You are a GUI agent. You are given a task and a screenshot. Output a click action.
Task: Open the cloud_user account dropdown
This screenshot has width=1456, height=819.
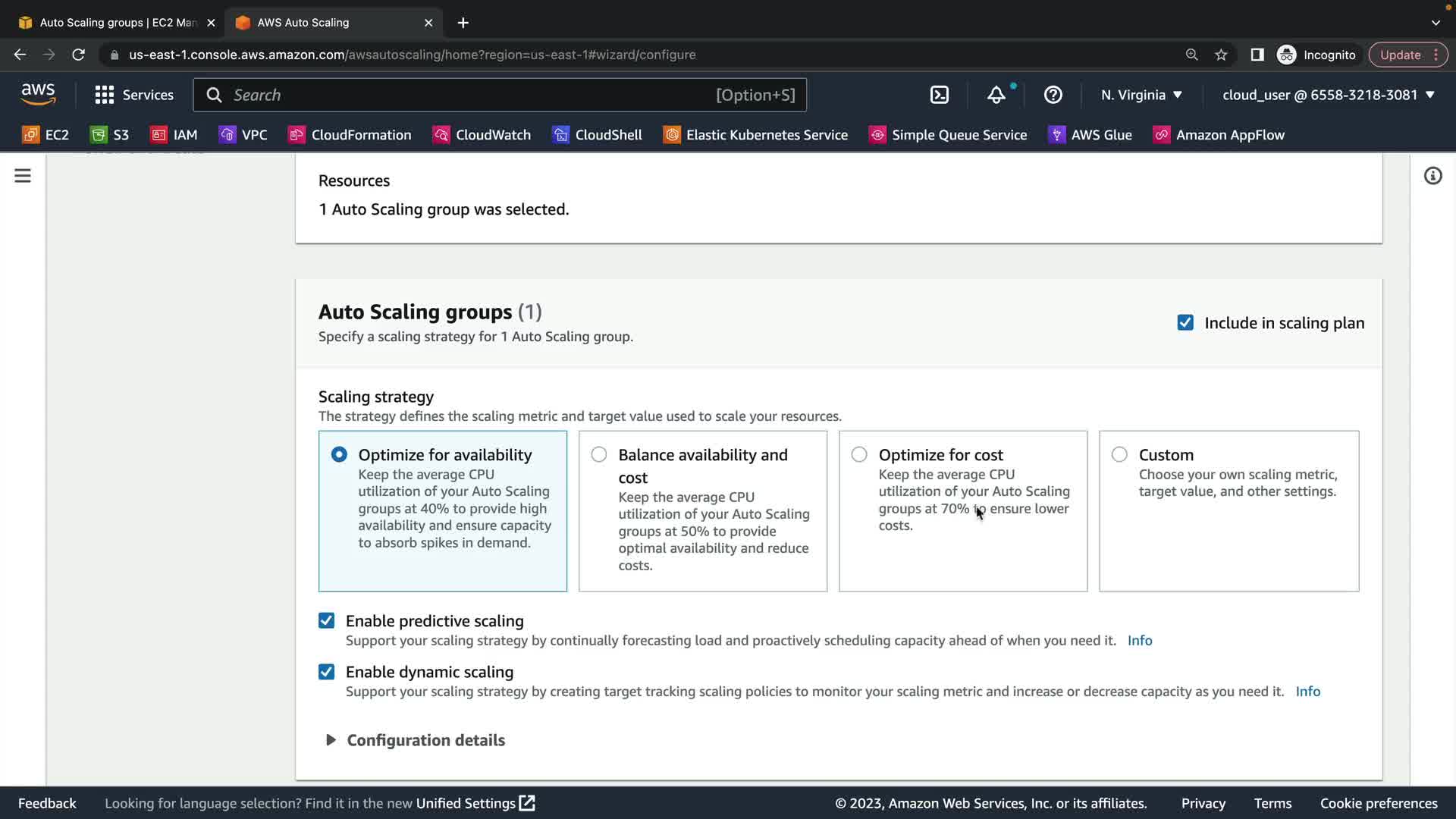(1328, 95)
